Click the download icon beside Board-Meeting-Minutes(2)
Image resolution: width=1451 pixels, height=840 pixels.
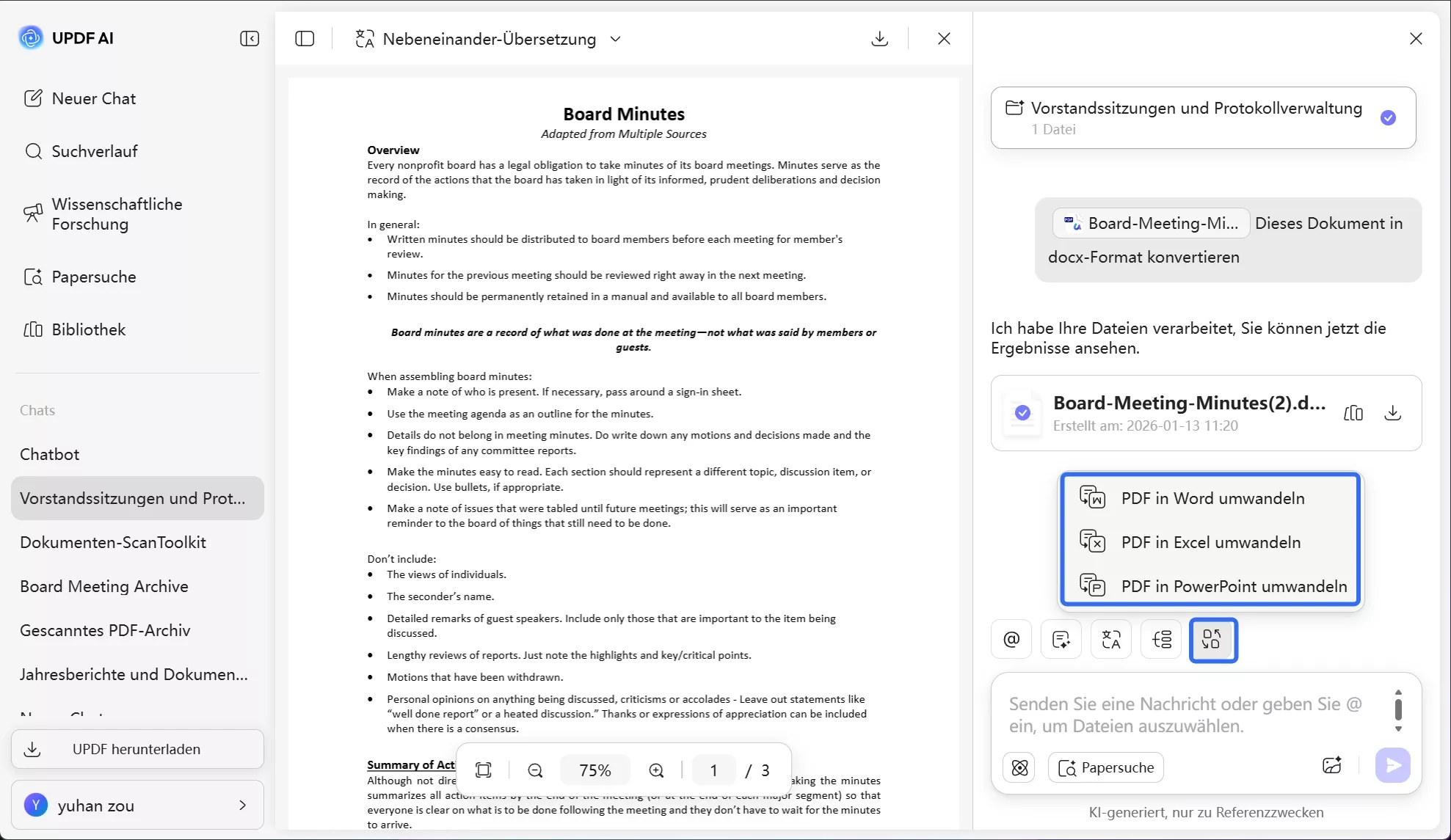1393,412
